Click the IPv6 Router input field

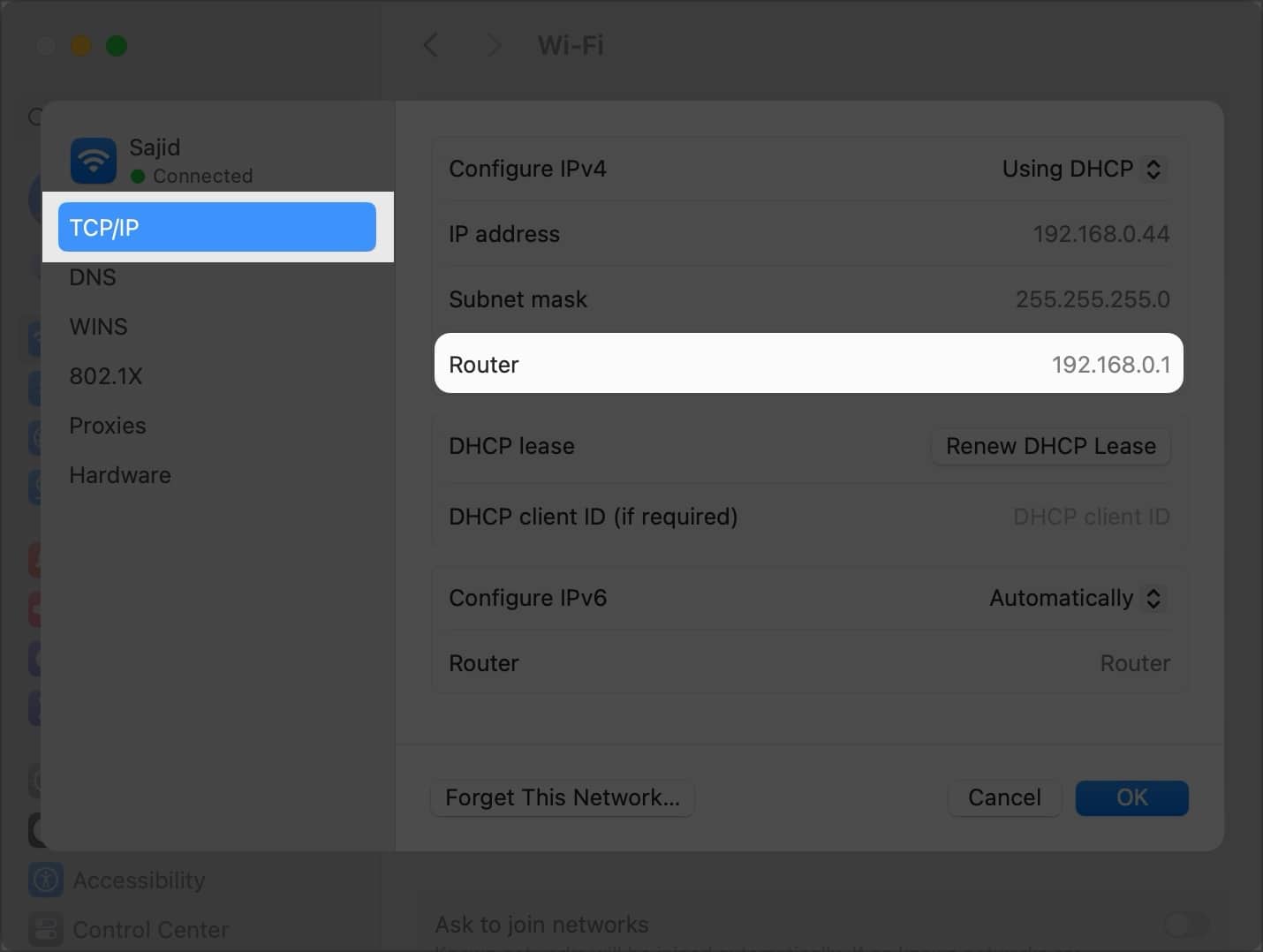[x=1134, y=663]
